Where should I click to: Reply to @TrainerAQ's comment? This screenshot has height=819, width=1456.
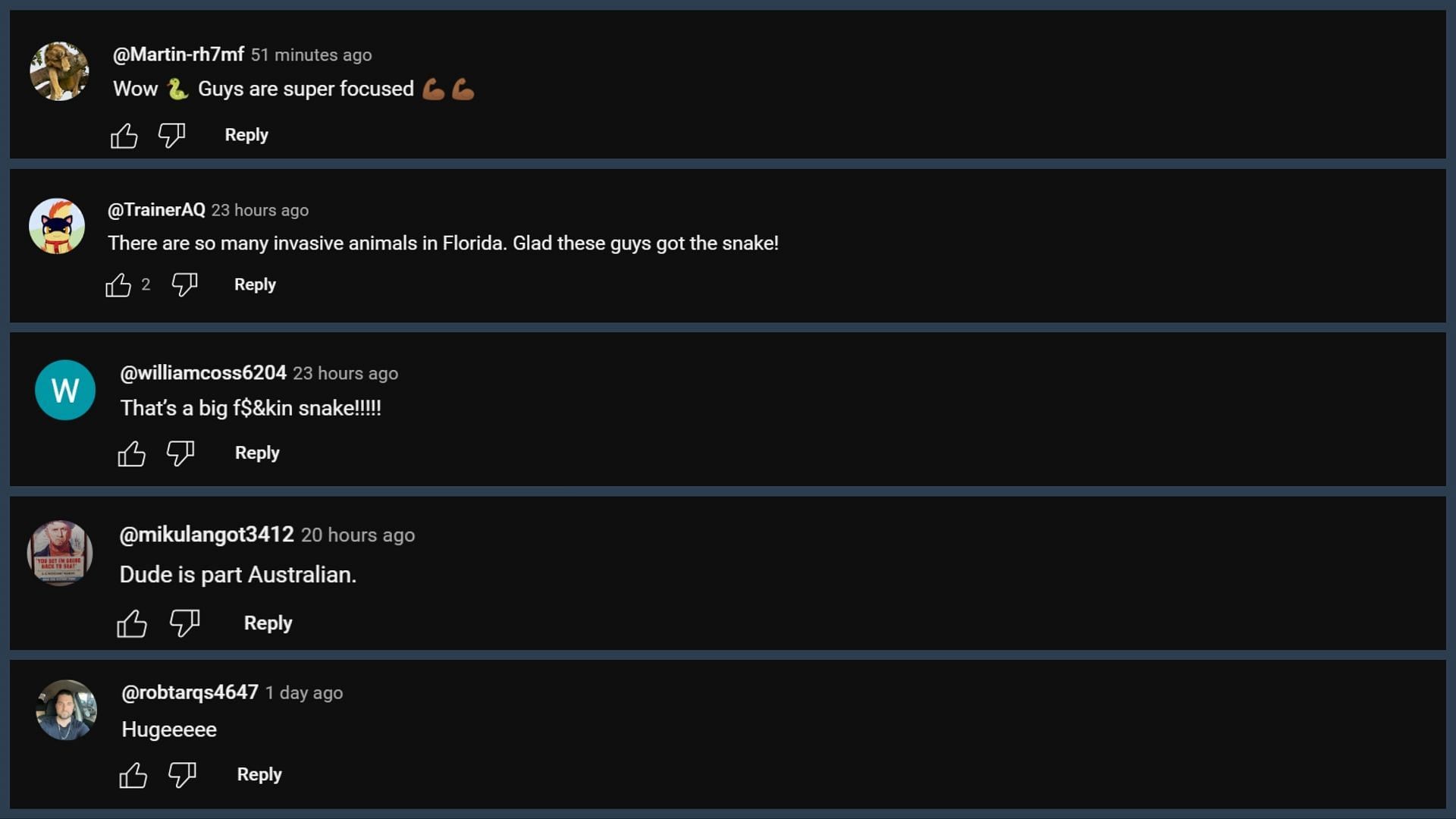pos(255,284)
